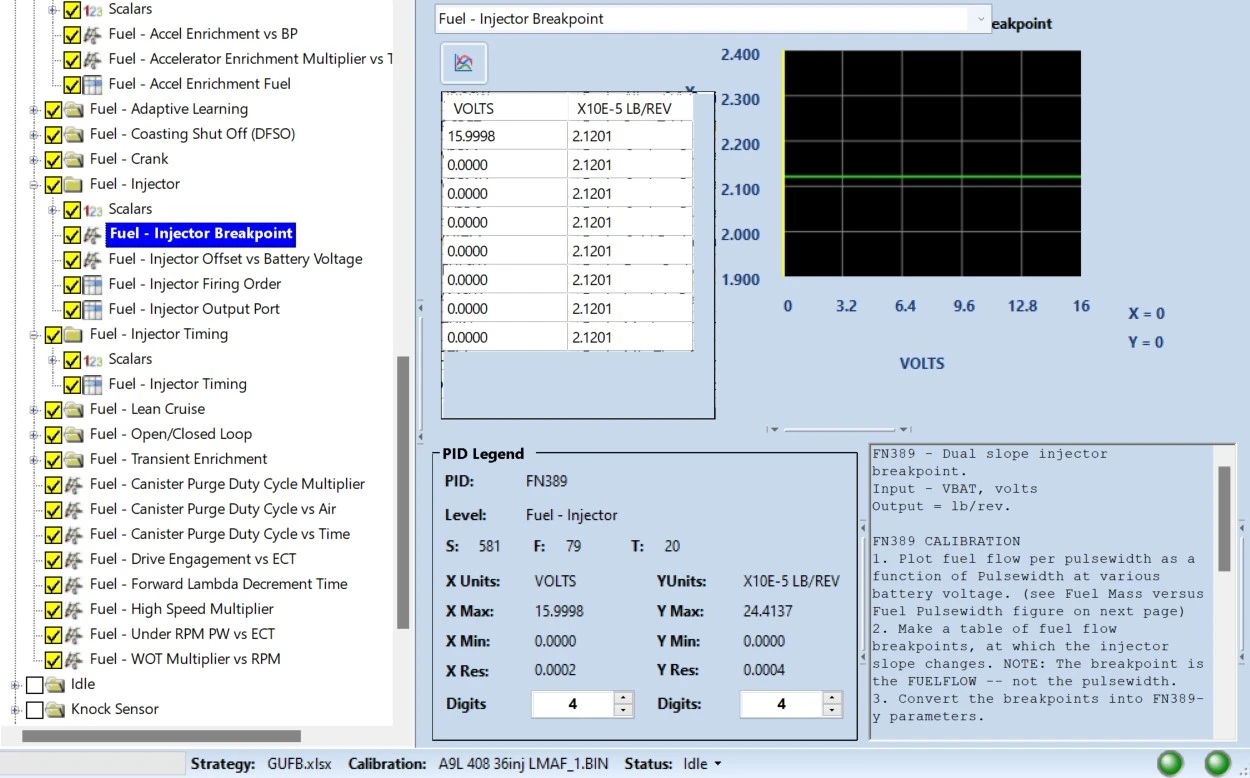This screenshot has height=778, width=1250.
Task: Click folder icon of Fuel - Adaptive Learning
Action: tap(74, 109)
